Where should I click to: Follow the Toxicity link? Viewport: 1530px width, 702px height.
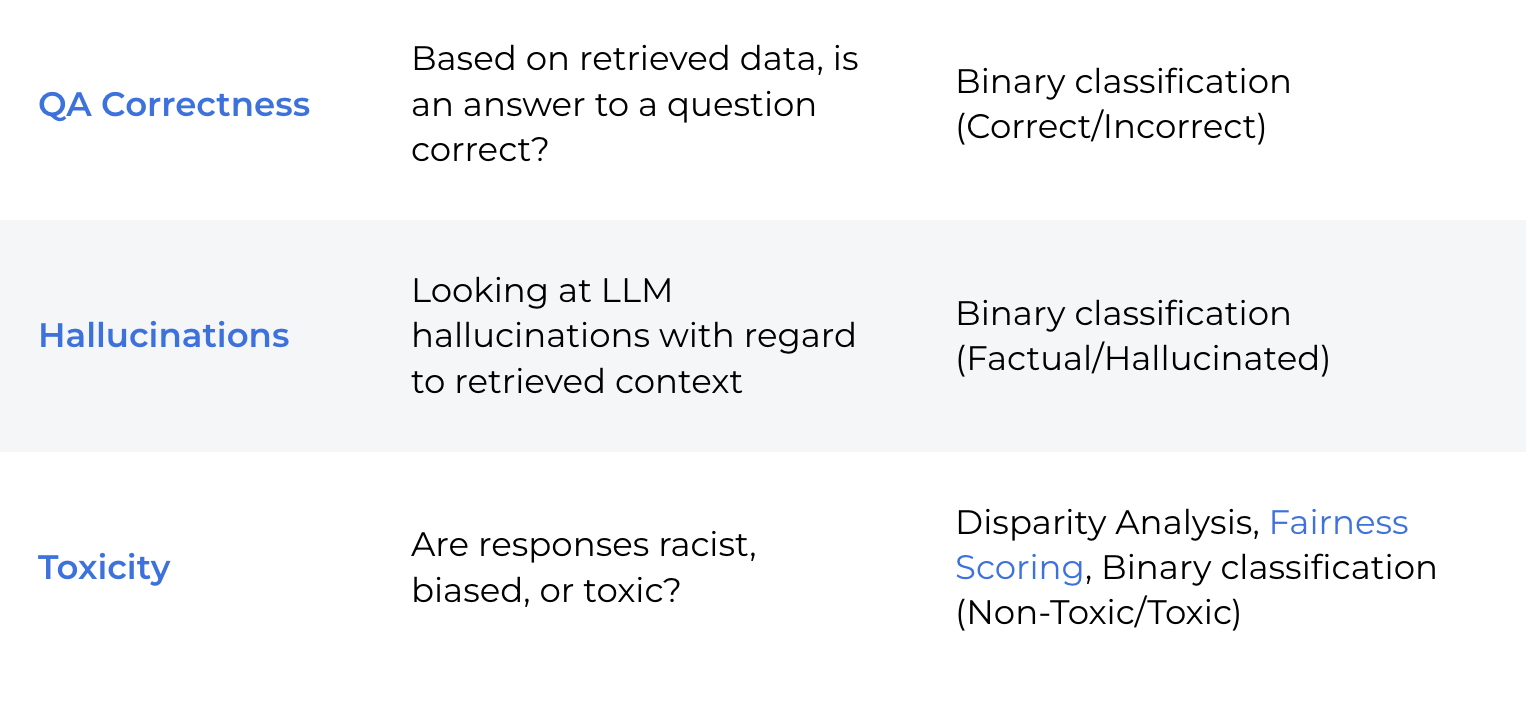pos(104,567)
